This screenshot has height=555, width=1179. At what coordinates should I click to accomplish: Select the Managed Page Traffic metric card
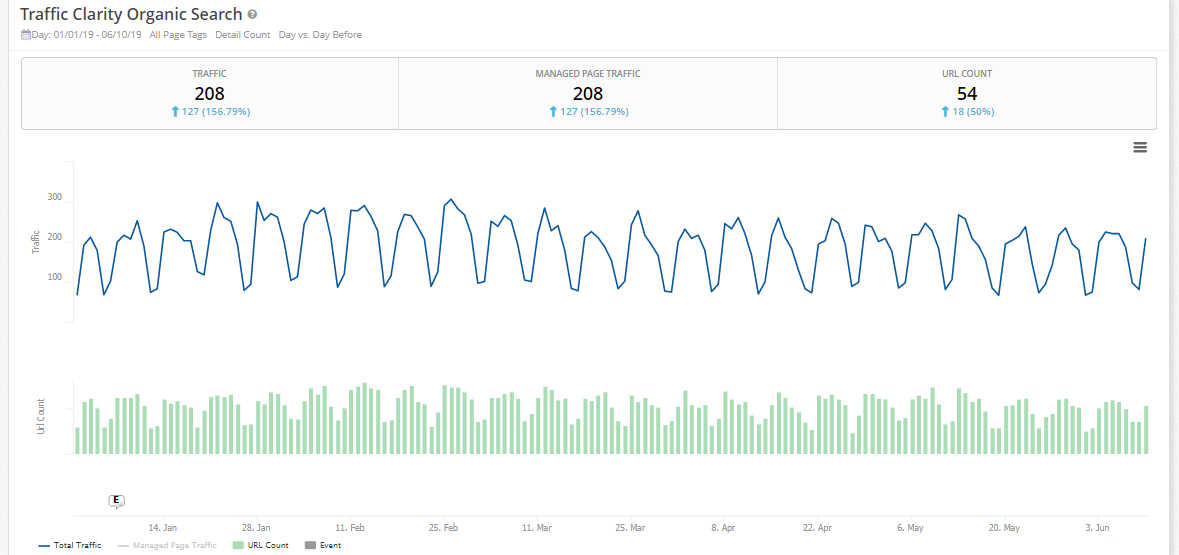[x=588, y=93]
